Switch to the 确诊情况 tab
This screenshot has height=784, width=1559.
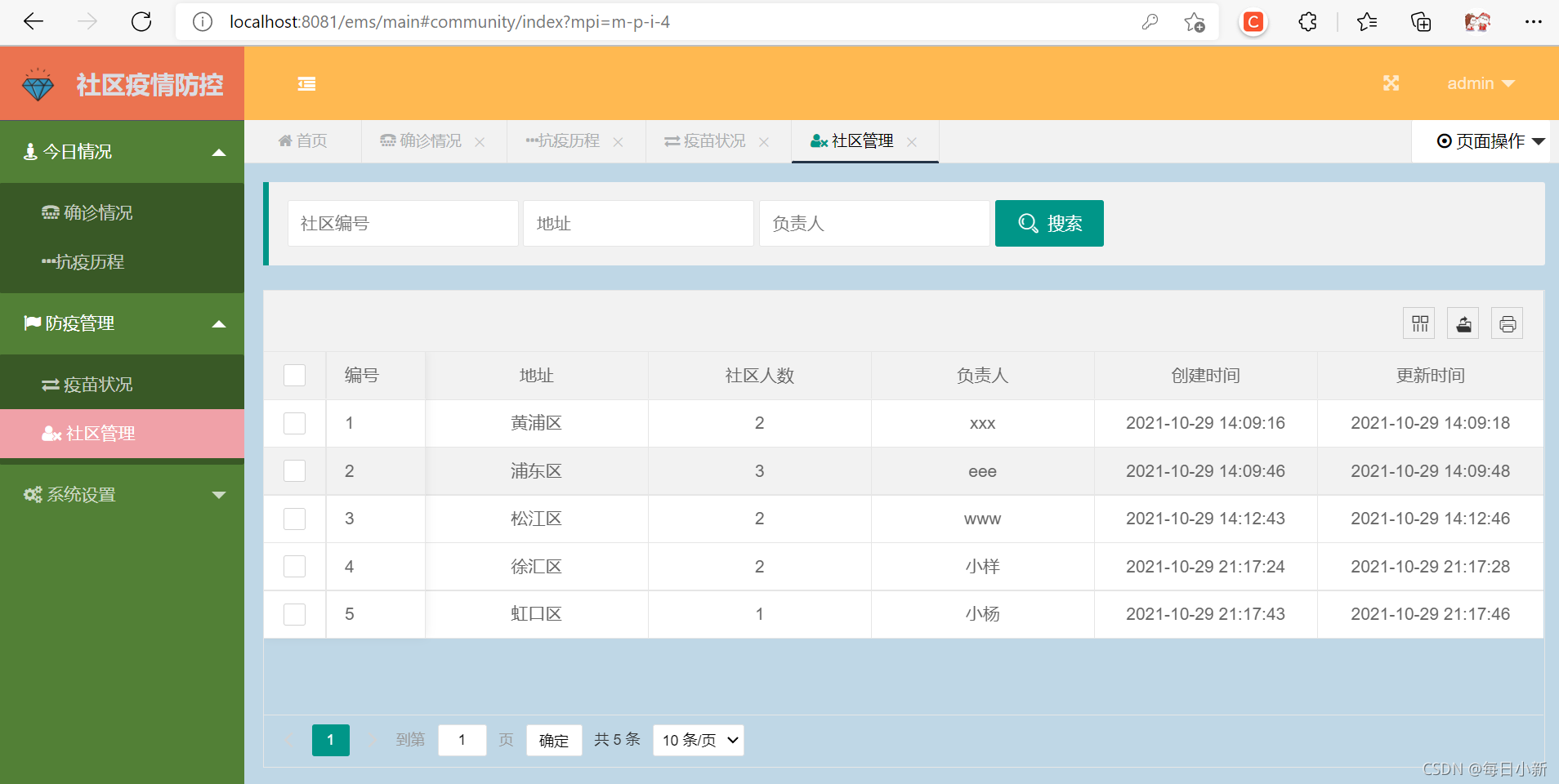[421, 141]
